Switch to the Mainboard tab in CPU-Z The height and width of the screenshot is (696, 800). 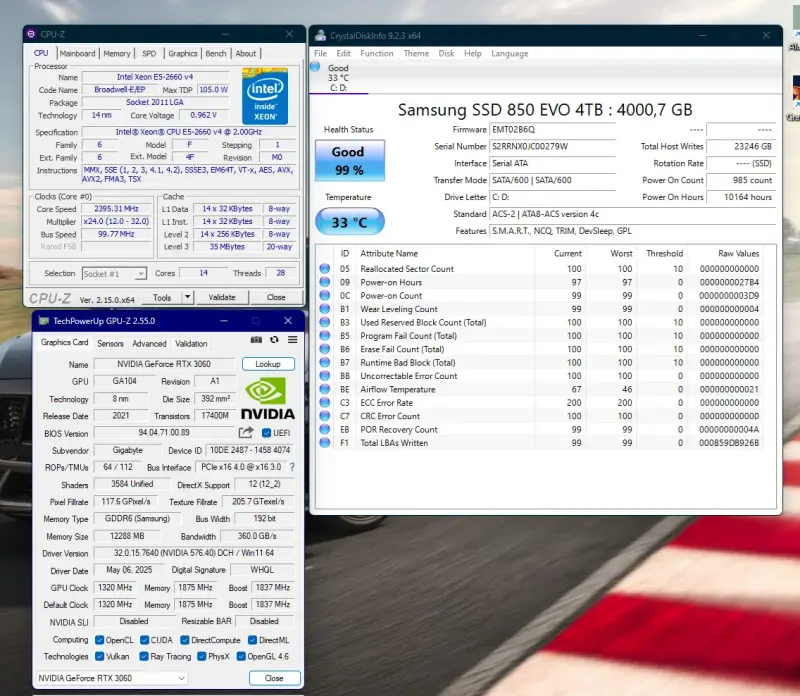pyautogui.click(x=77, y=54)
